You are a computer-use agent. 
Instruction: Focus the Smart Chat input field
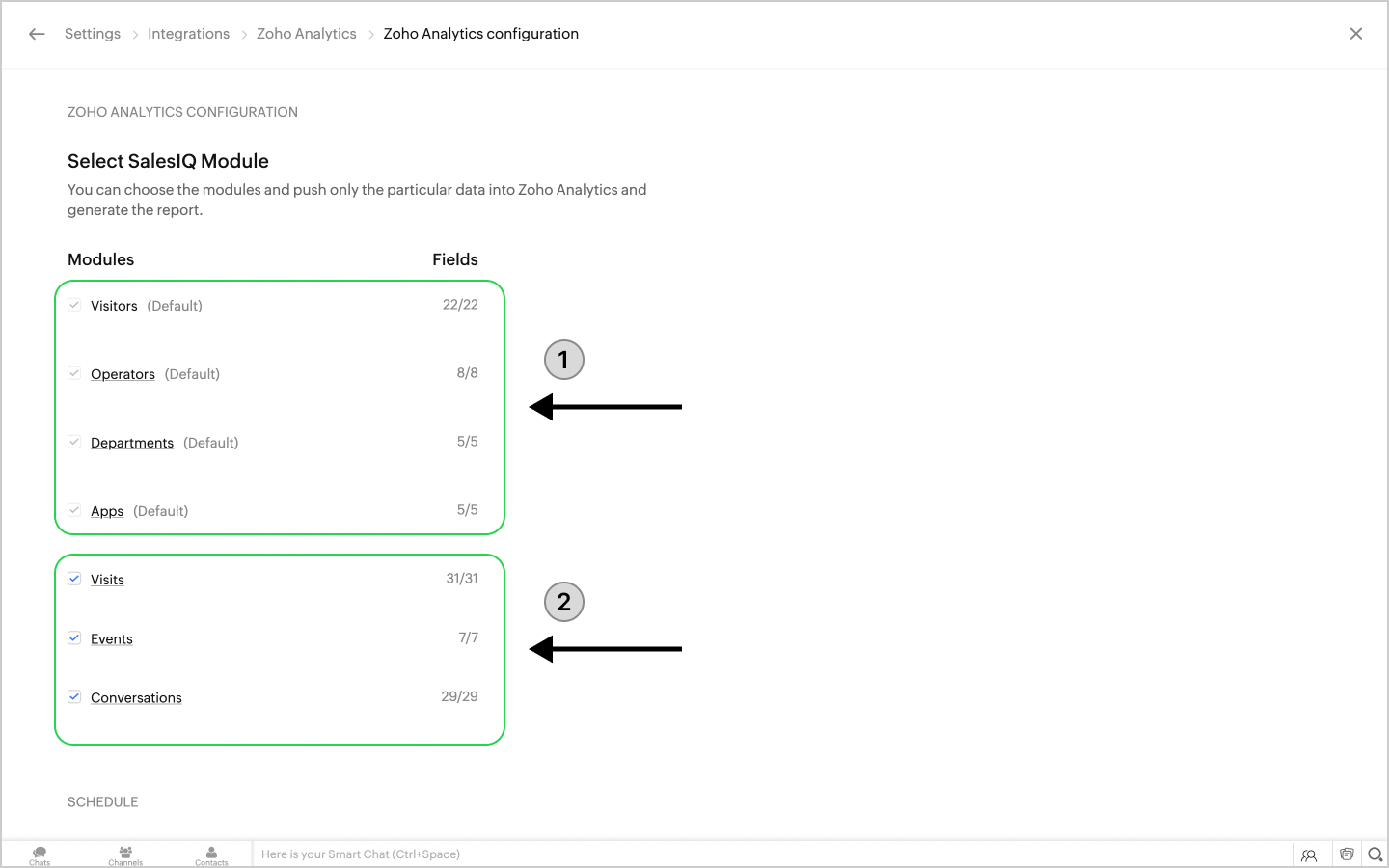(772, 854)
